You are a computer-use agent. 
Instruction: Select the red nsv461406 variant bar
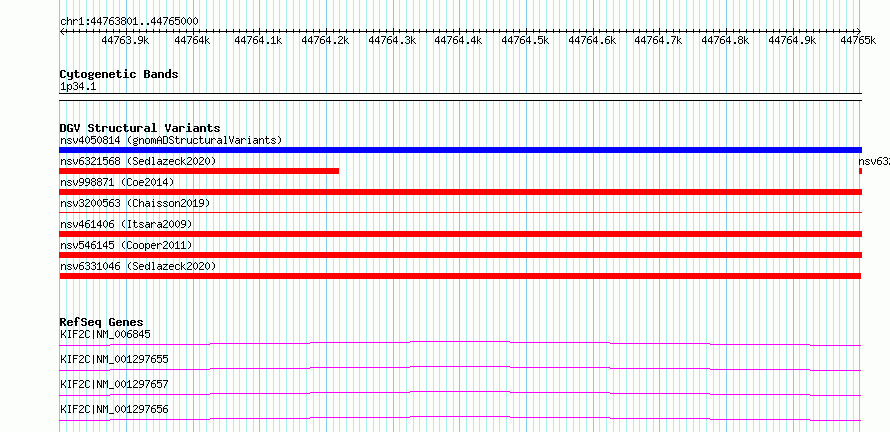coord(460,234)
